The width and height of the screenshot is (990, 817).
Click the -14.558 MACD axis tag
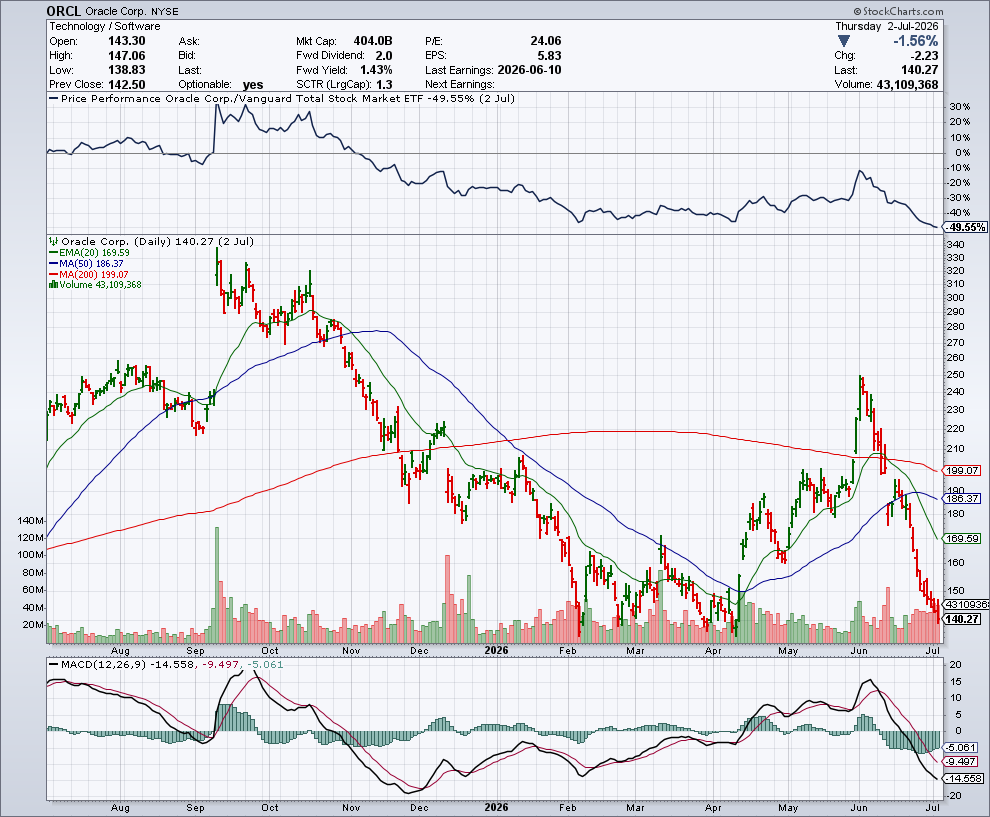(963, 778)
